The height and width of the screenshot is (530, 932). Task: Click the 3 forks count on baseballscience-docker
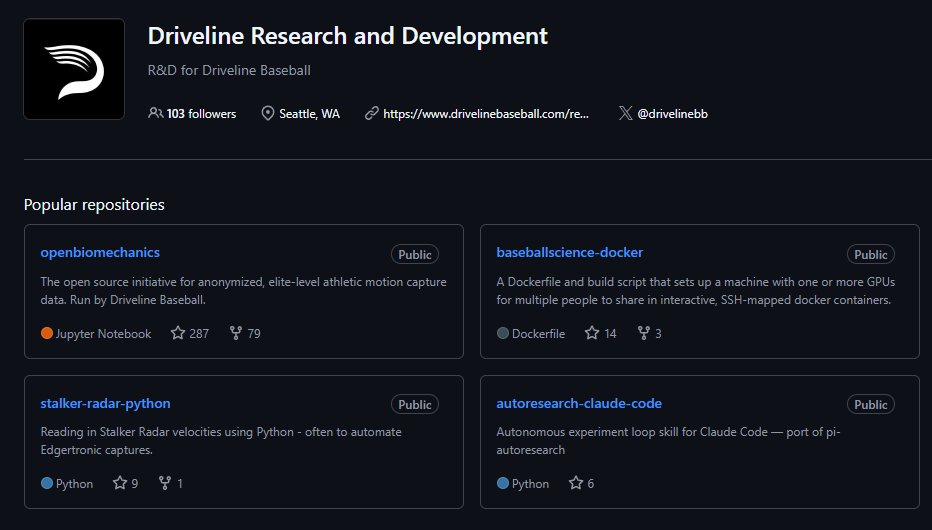[x=658, y=334]
